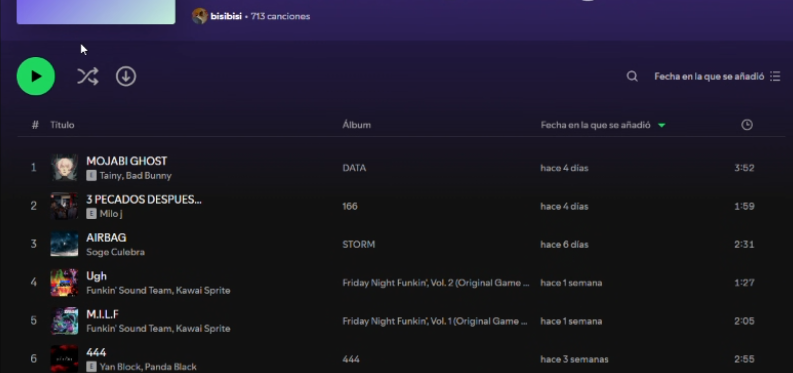
Task: Click the bisibisi profile link
Action: point(226,16)
